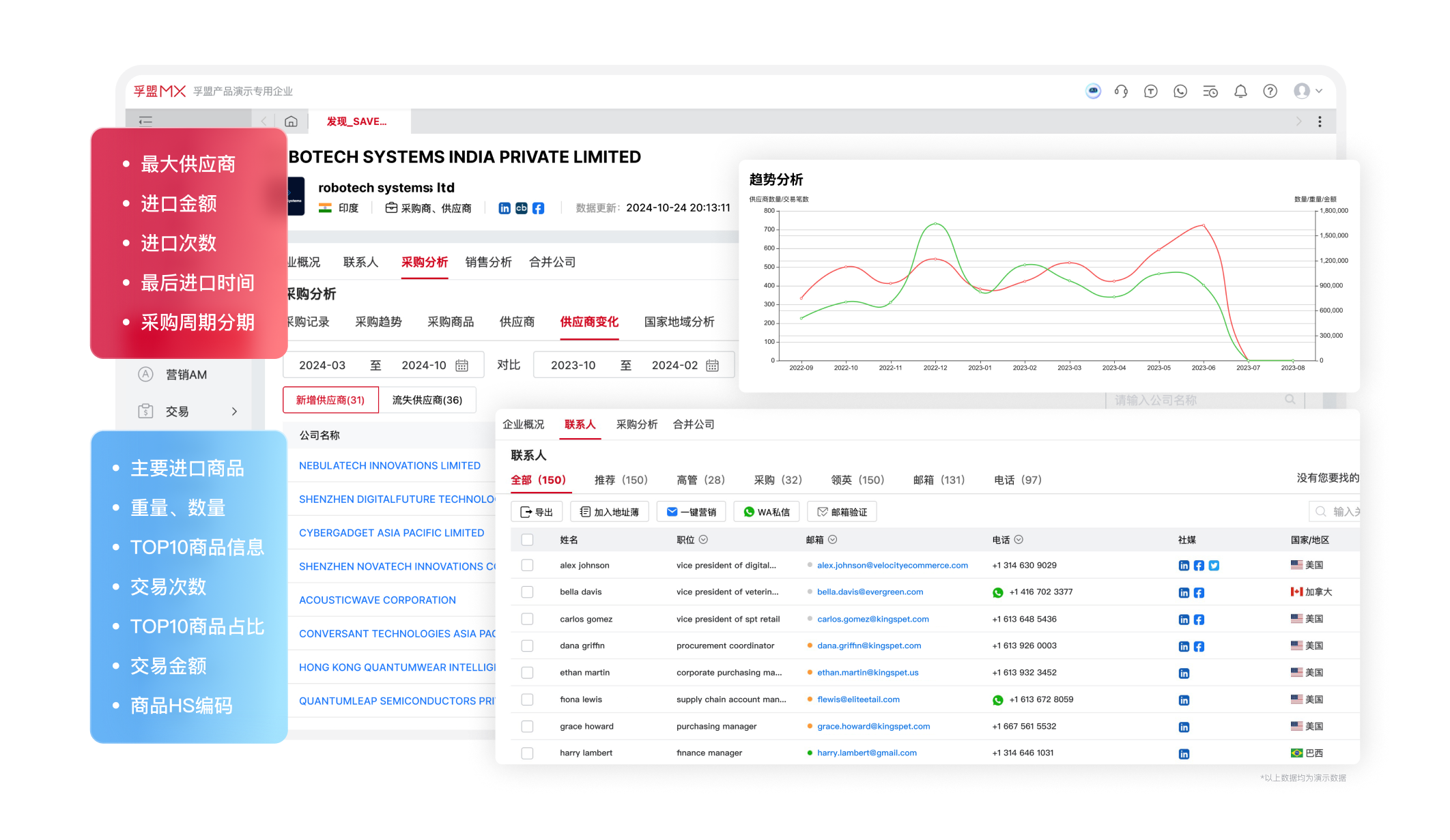
Task: Check the box for alex johnson
Action: coord(527,565)
